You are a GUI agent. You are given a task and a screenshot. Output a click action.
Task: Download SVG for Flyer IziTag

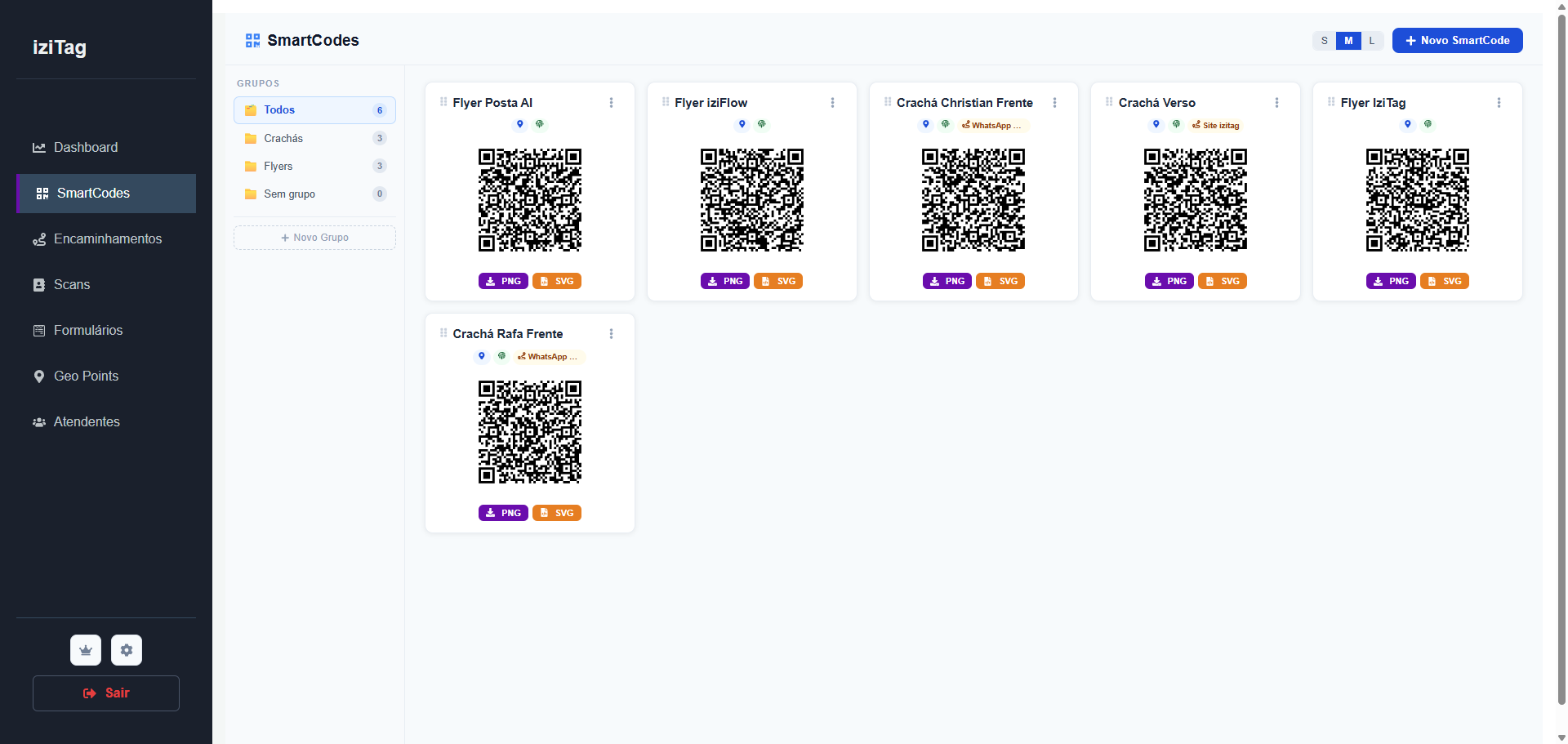coord(1445,282)
